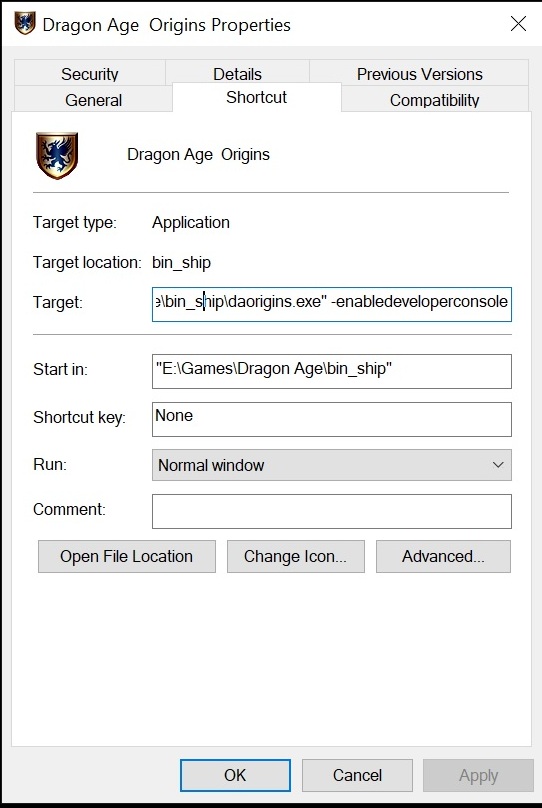The image size is (542, 808).
Task: Click the Change Icon button
Action: (x=296, y=557)
